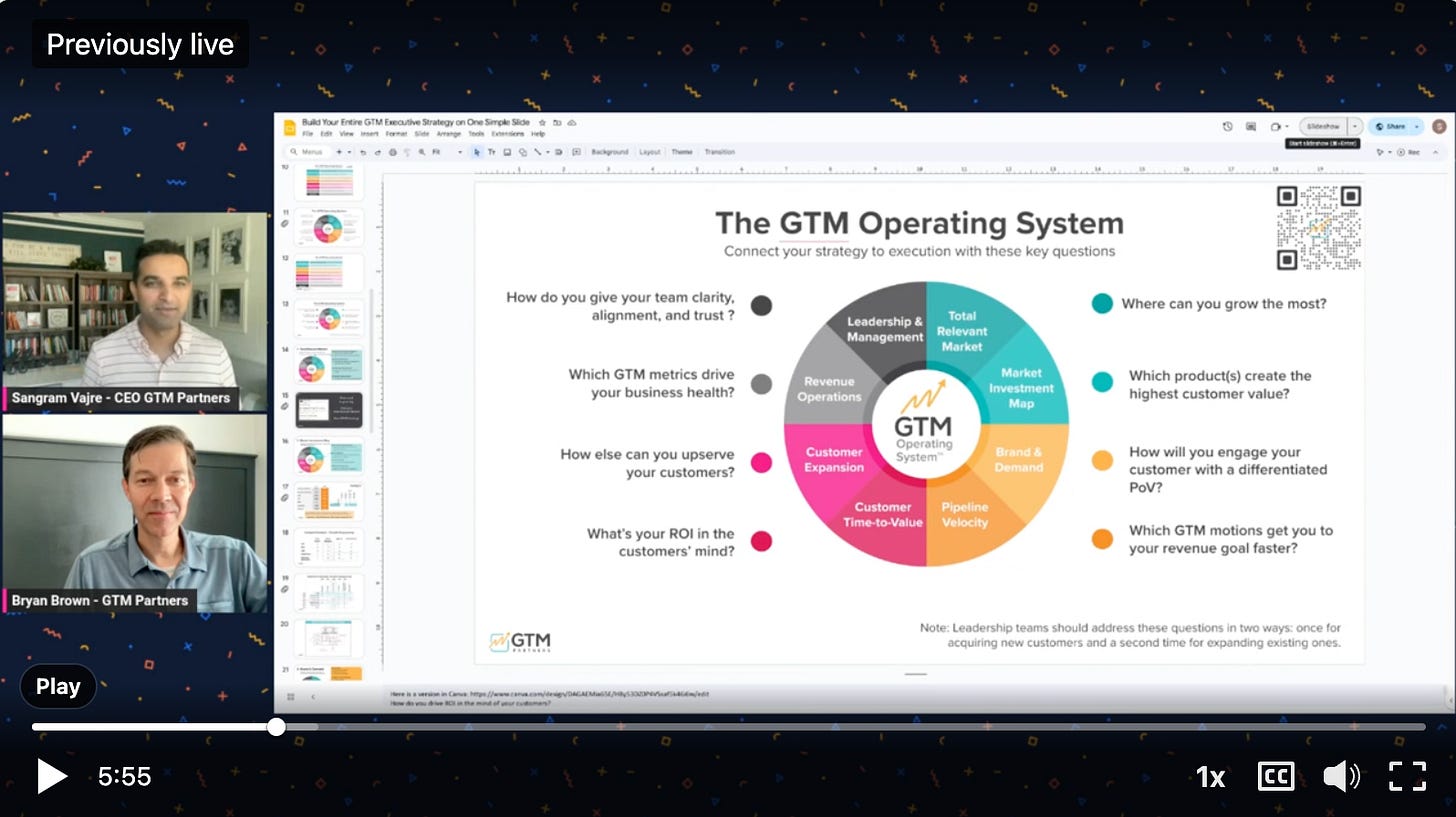
Task: Click the blue Share button
Action: coord(1390,127)
